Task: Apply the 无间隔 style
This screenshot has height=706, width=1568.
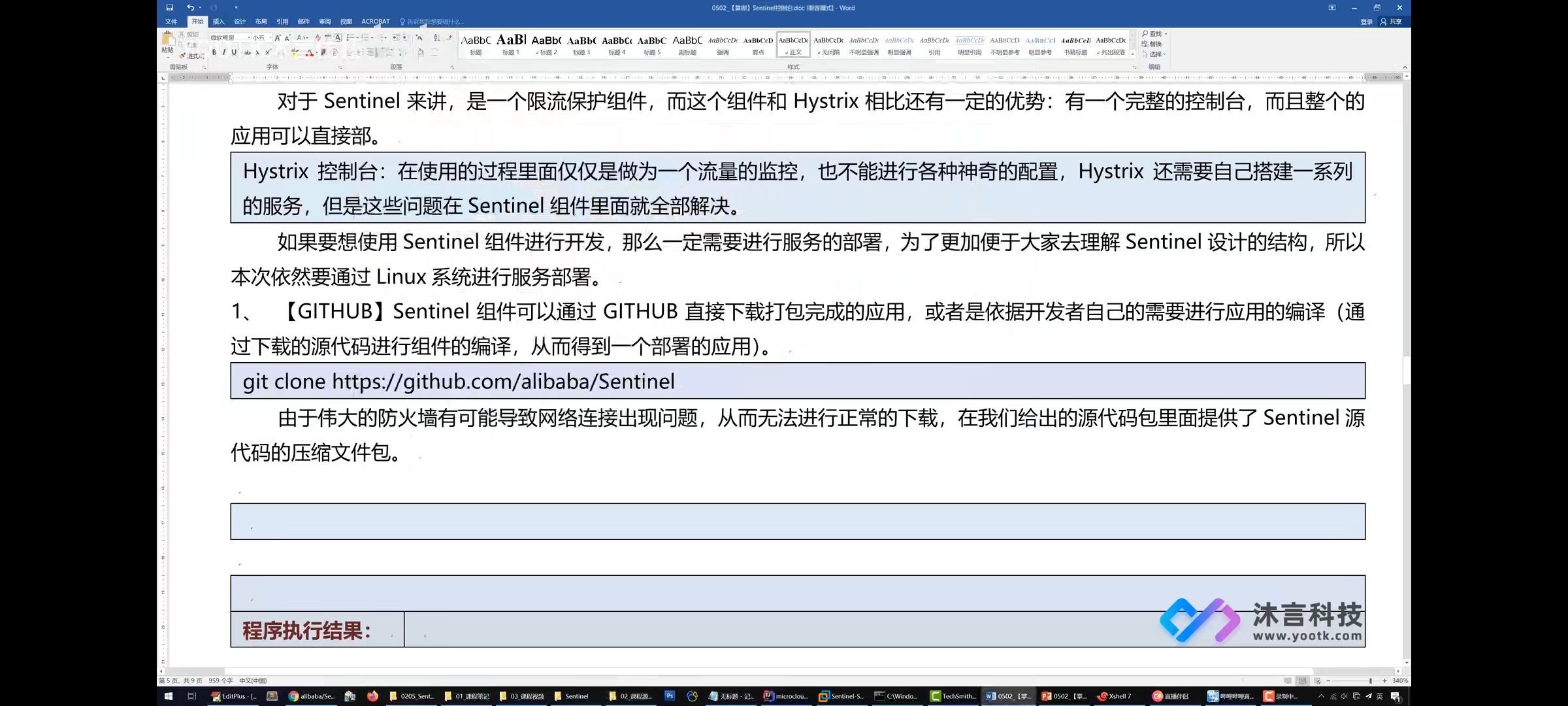Action: pos(828,44)
